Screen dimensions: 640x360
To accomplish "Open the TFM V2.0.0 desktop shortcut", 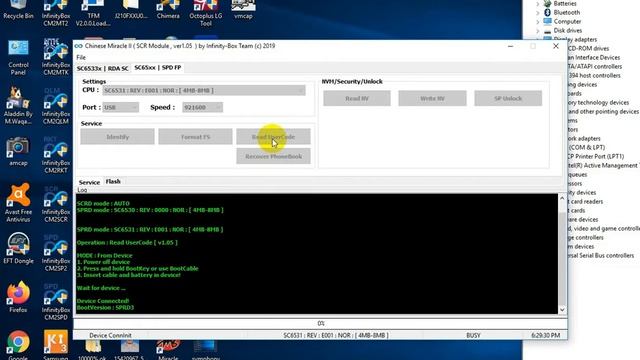I will coord(93,13).
